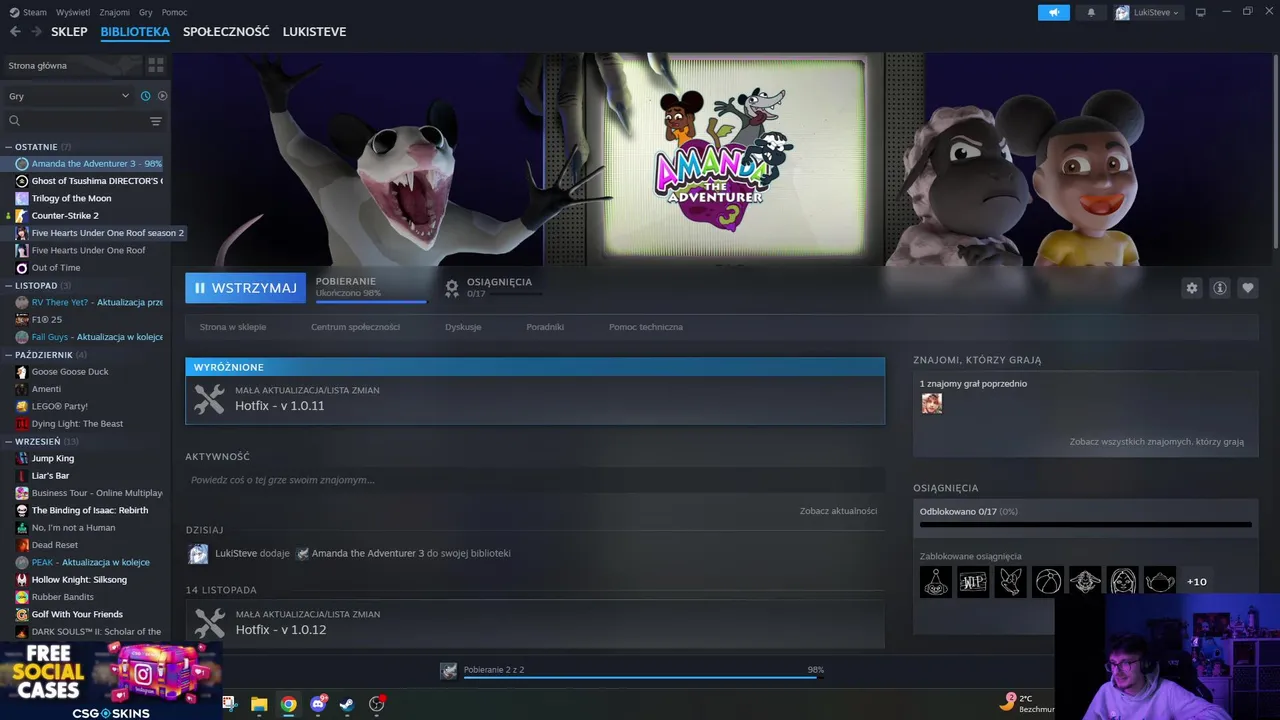Go back with the left arrow
Image resolution: width=1280 pixels, height=720 pixels.
point(15,32)
